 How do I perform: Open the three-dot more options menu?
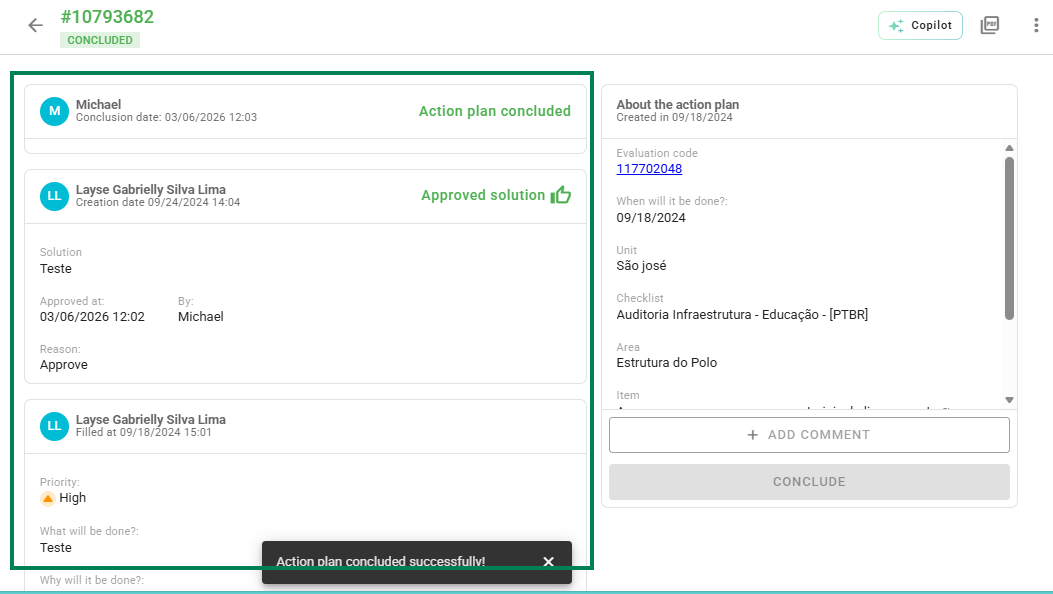click(x=1036, y=26)
